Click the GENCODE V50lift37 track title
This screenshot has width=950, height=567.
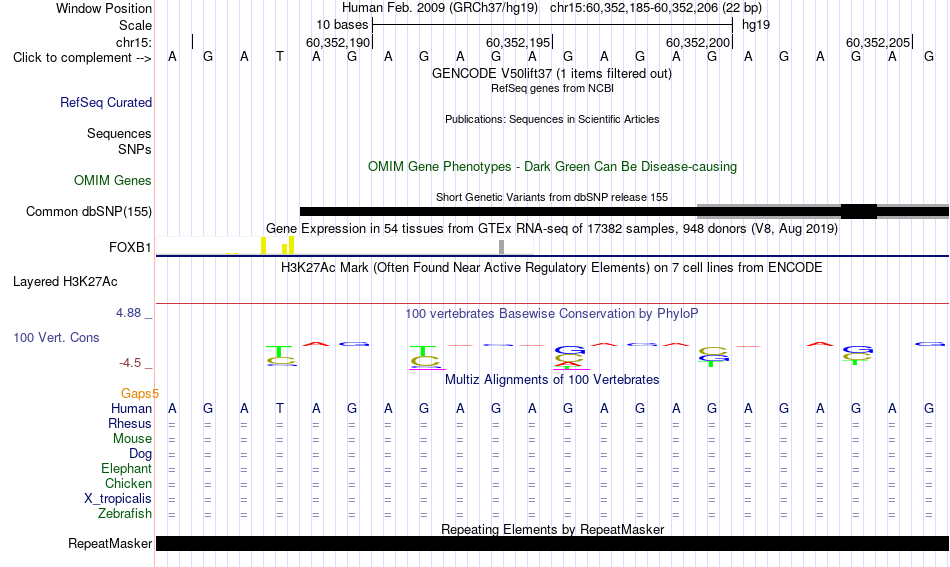pyautogui.click(x=552, y=73)
